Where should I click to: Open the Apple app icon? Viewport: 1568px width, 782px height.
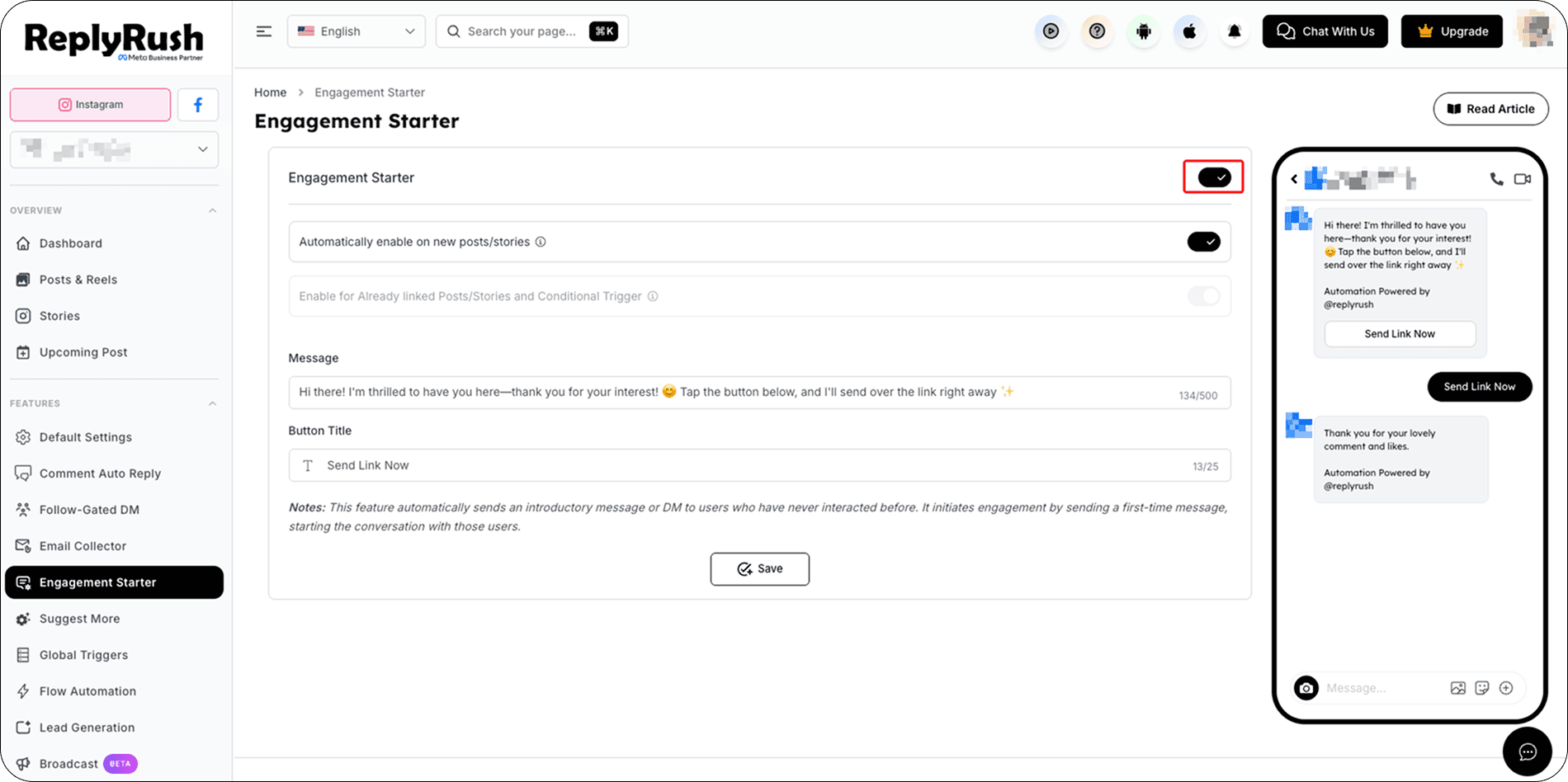coord(1189,31)
